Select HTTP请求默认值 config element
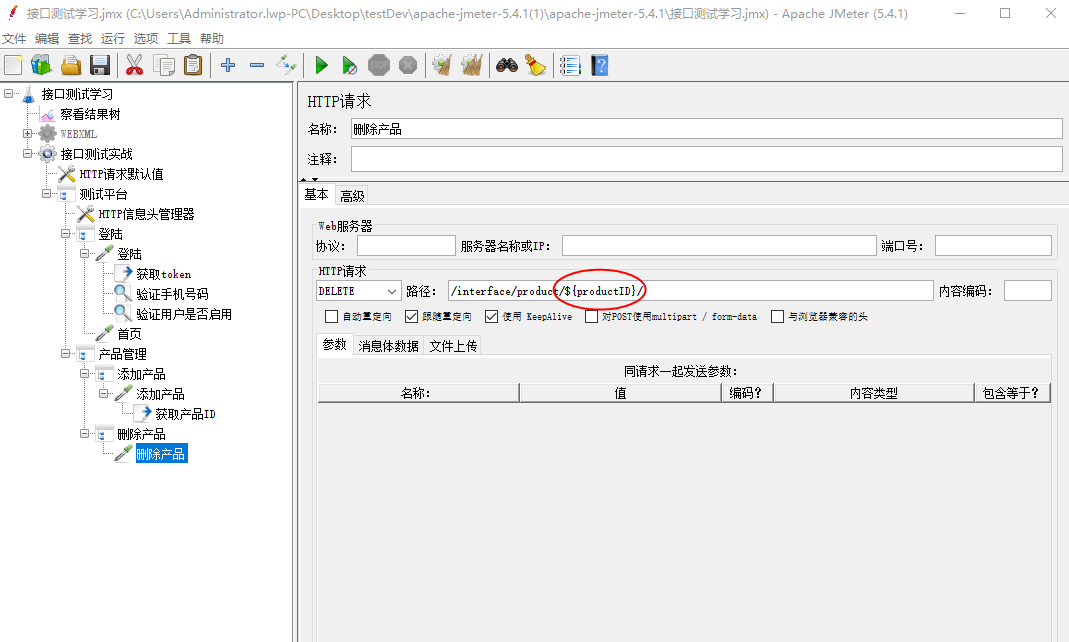Screen dimensions: 1069x642 pyautogui.click(x=121, y=174)
